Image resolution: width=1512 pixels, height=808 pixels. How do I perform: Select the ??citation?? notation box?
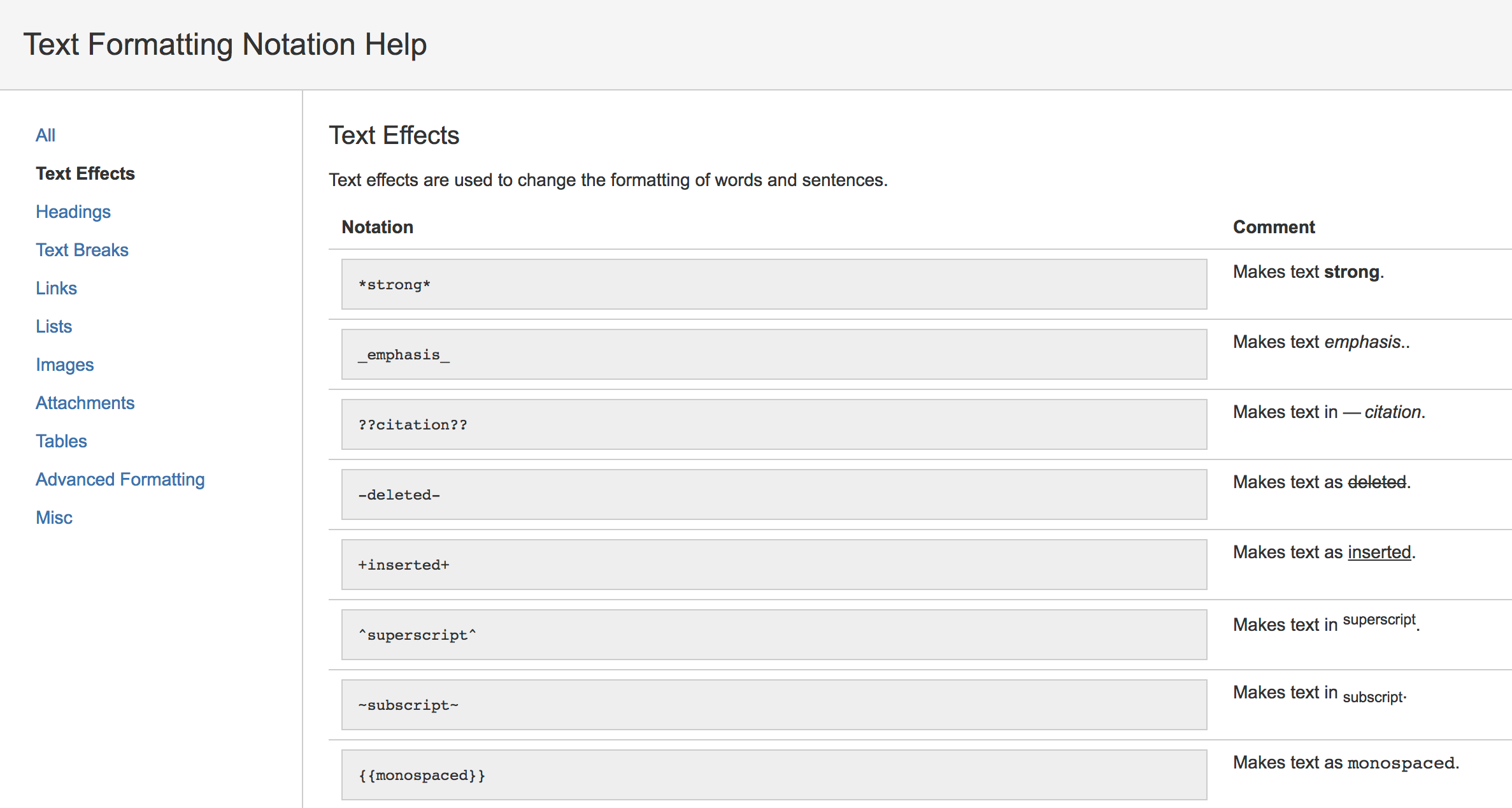[x=773, y=424]
